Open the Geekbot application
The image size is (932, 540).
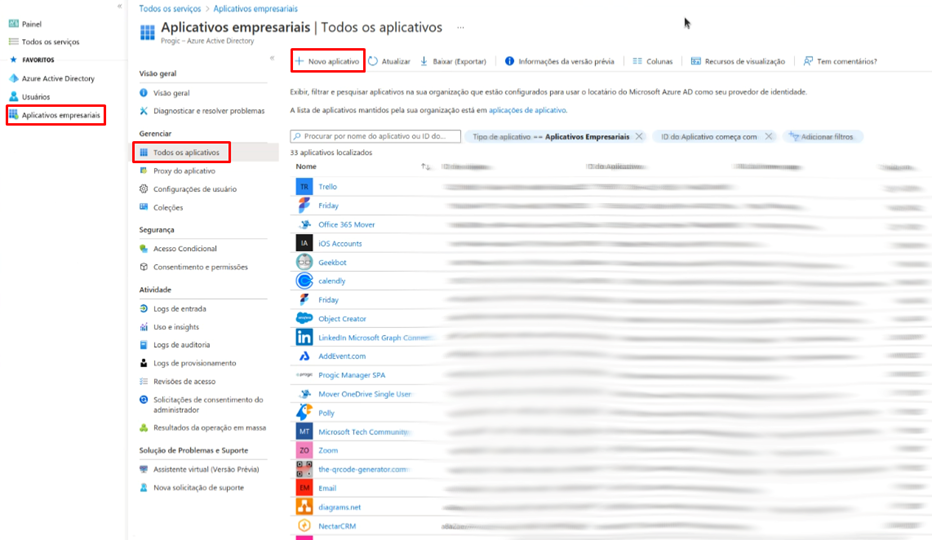click(x=332, y=262)
